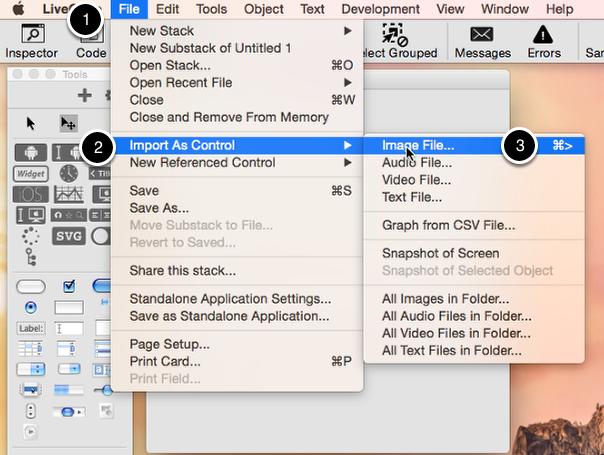Expand the New Referenced Control submenu
The image size is (604, 455).
(x=237, y=163)
